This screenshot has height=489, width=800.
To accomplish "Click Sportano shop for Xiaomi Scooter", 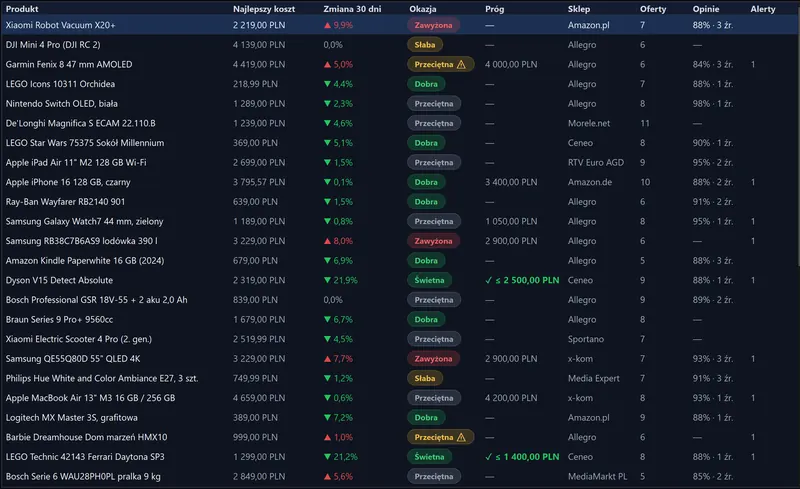I will click(586, 339).
